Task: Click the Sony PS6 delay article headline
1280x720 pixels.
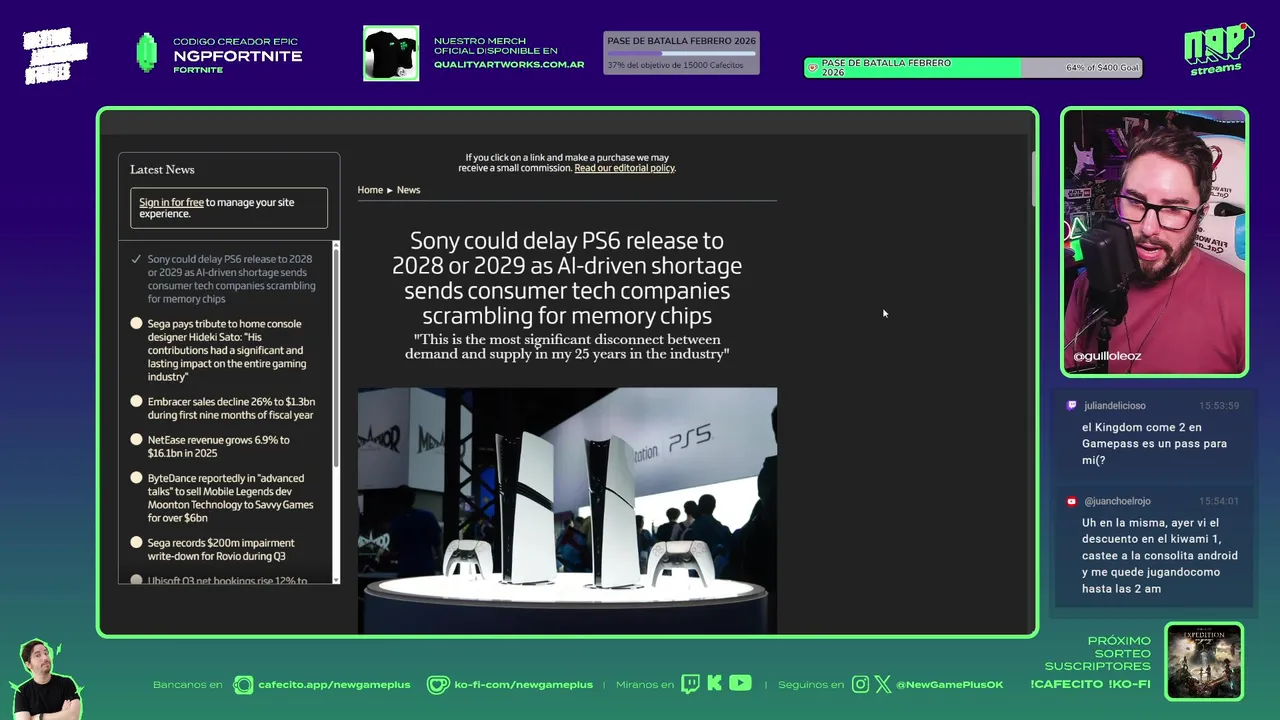Action: 567,278
